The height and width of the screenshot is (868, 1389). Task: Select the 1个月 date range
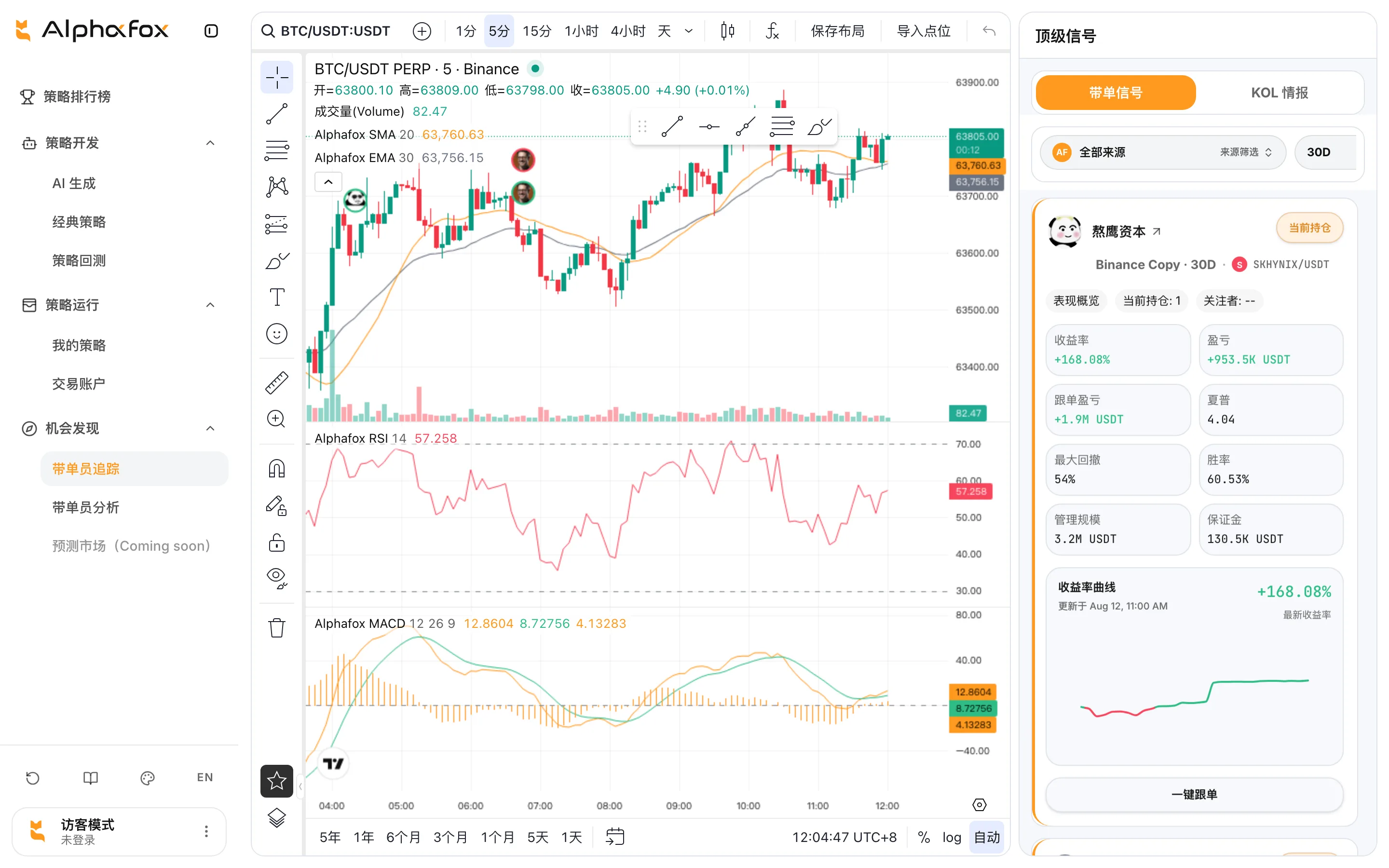point(497,837)
